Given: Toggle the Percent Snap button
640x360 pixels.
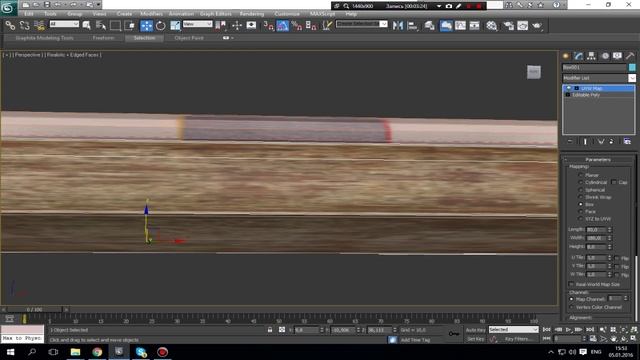Looking at the screenshot, I should click(x=297, y=26).
